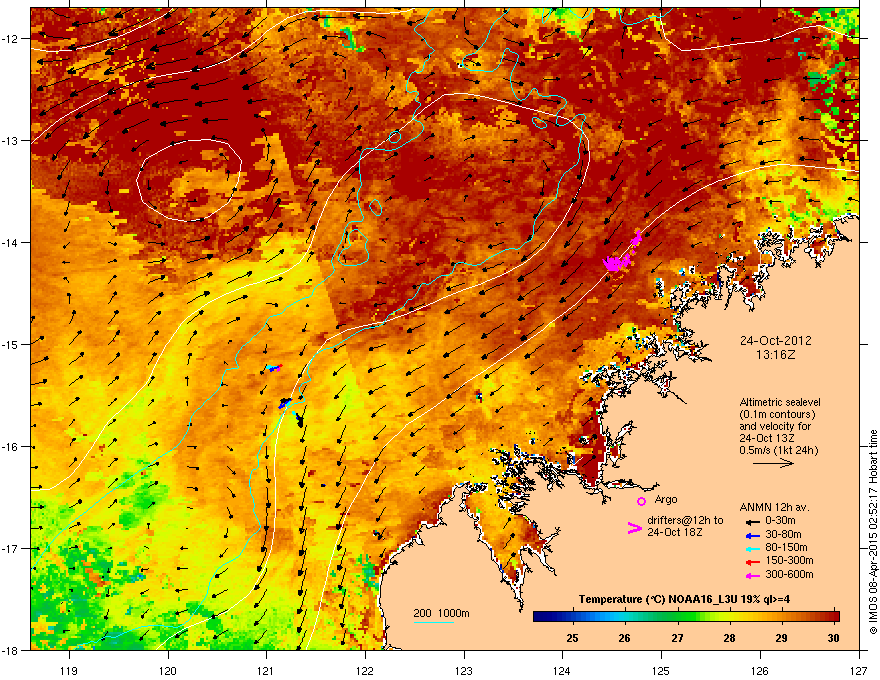880x680 pixels.
Task: Click the 0.5m/s velocity scale arrow
Action: (x=773, y=463)
